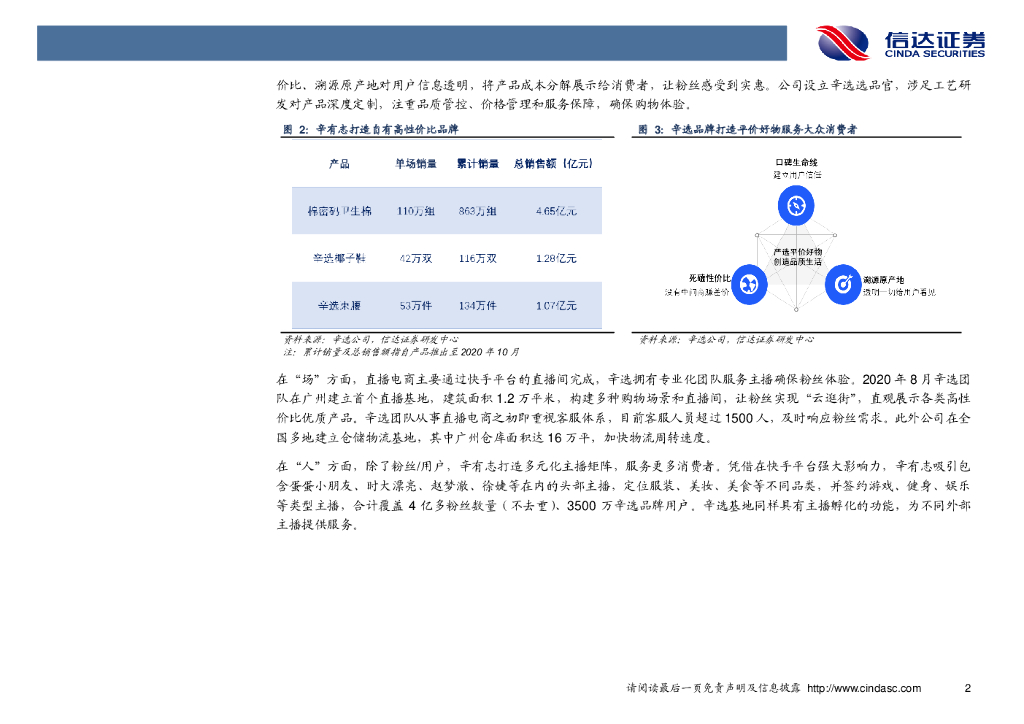Click the page number 2 in footer
The image size is (1024, 724).
[967, 688]
